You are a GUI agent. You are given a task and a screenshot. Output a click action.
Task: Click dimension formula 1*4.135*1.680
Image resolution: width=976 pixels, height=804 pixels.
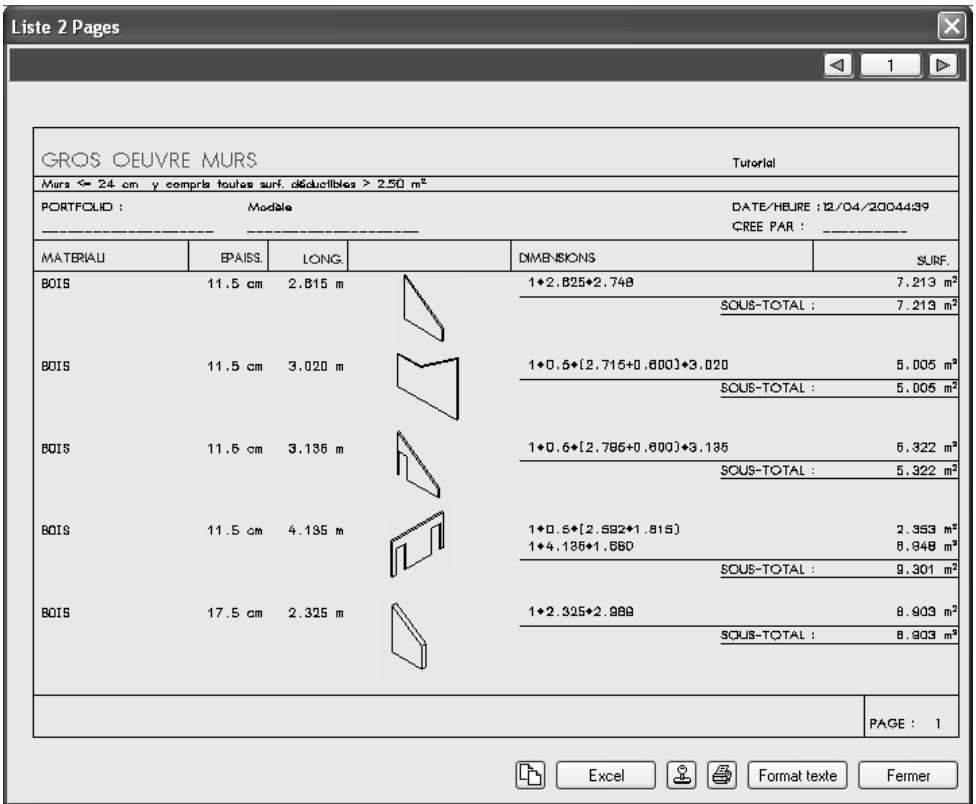[x=581, y=546]
